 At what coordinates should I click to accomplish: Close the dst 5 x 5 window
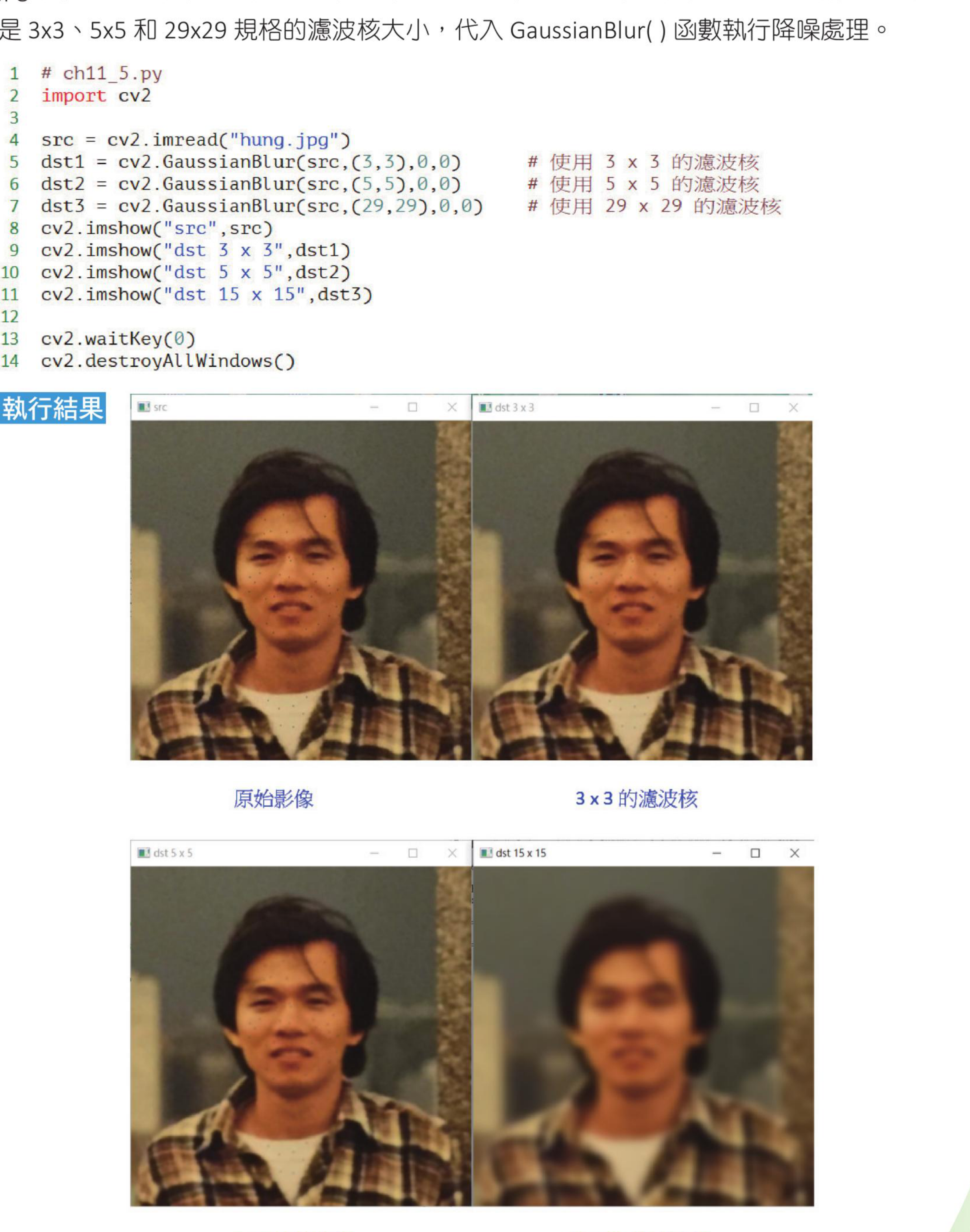pos(452,853)
